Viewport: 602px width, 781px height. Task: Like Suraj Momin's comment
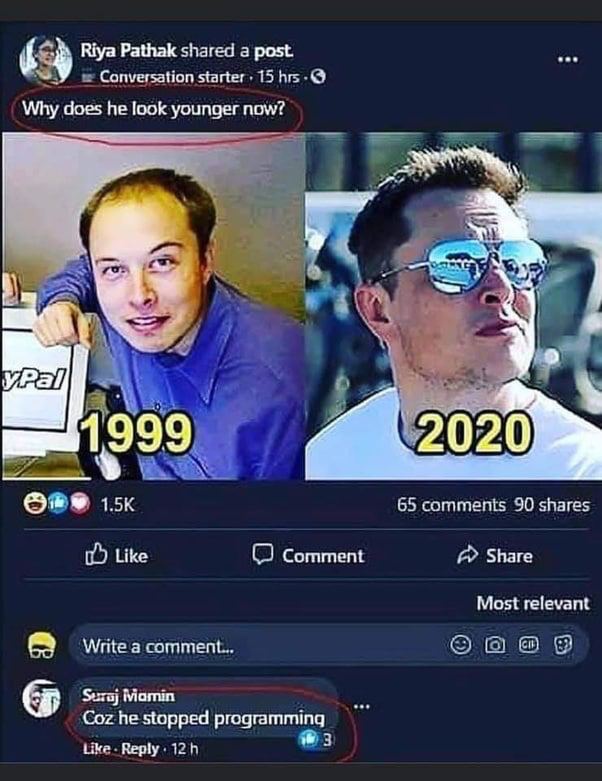pos(96,749)
